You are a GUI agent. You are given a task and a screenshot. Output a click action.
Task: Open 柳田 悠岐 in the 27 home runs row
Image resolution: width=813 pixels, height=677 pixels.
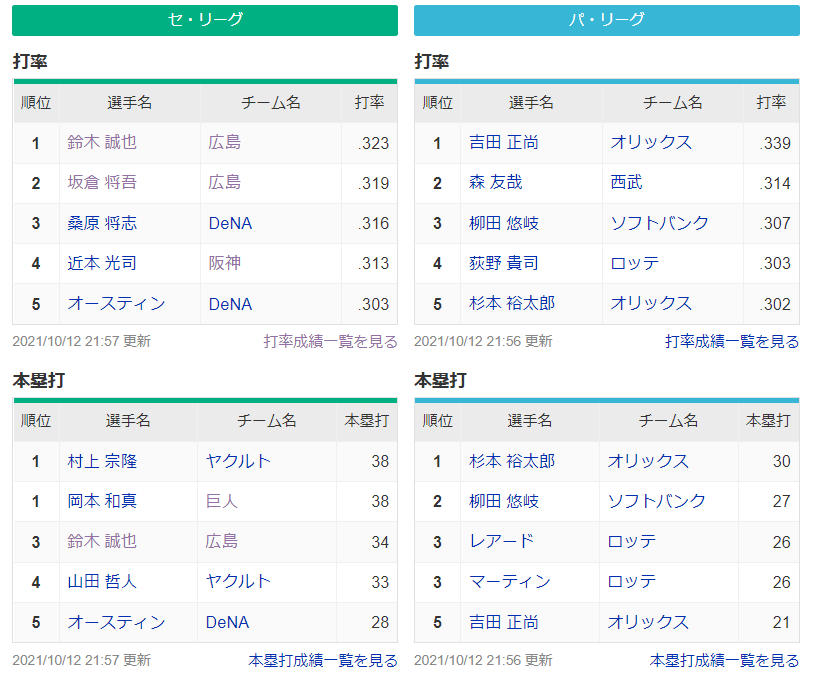tap(504, 501)
